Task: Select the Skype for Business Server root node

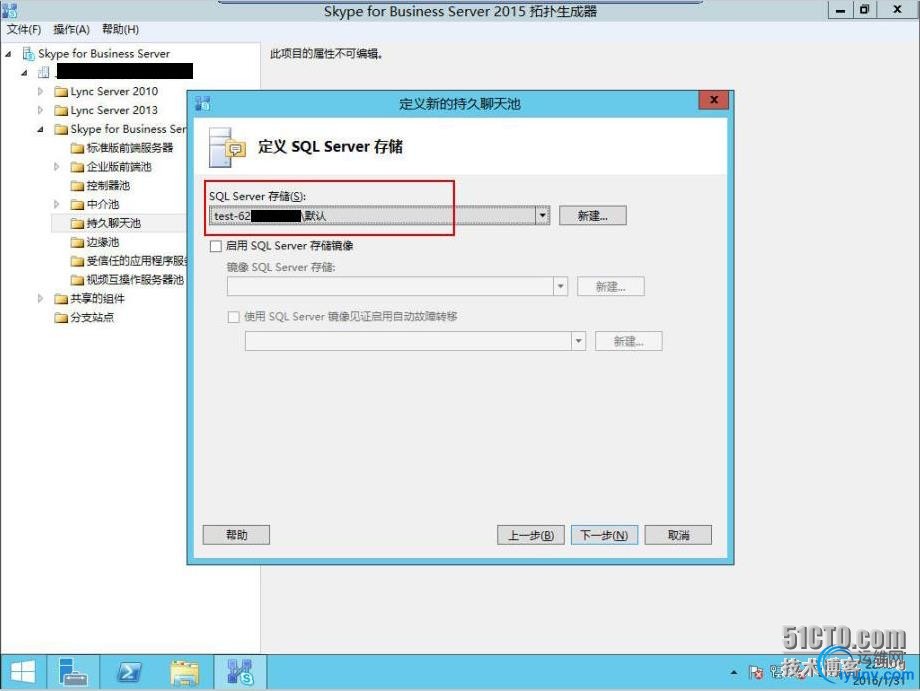Action: [104, 53]
